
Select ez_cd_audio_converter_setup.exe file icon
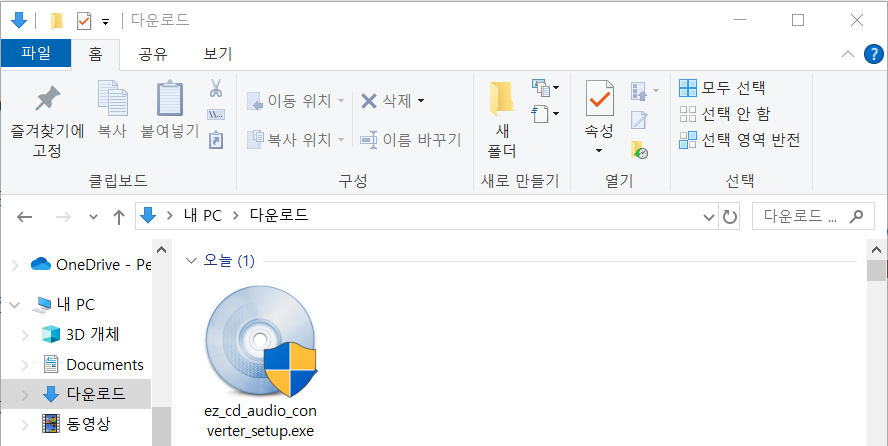(x=261, y=341)
